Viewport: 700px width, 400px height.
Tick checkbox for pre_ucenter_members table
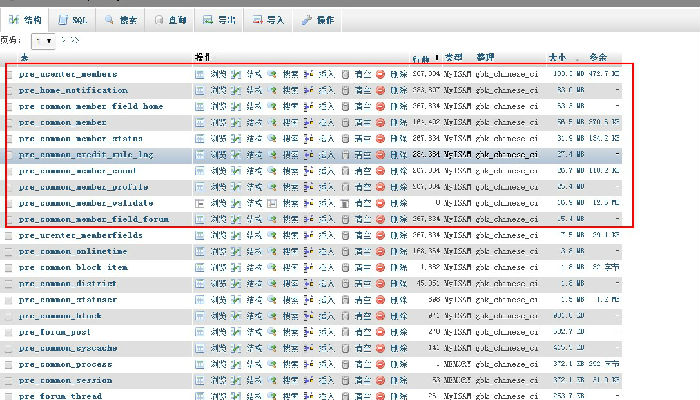10,74
